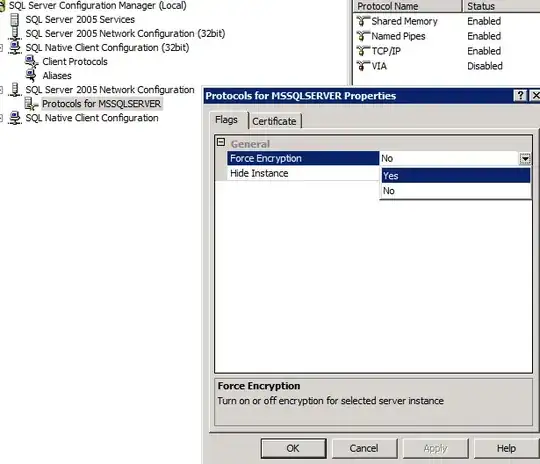The height and width of the screenshot is (464, 540).
Task: Click the Aliases icon
Action: [31, 75]
